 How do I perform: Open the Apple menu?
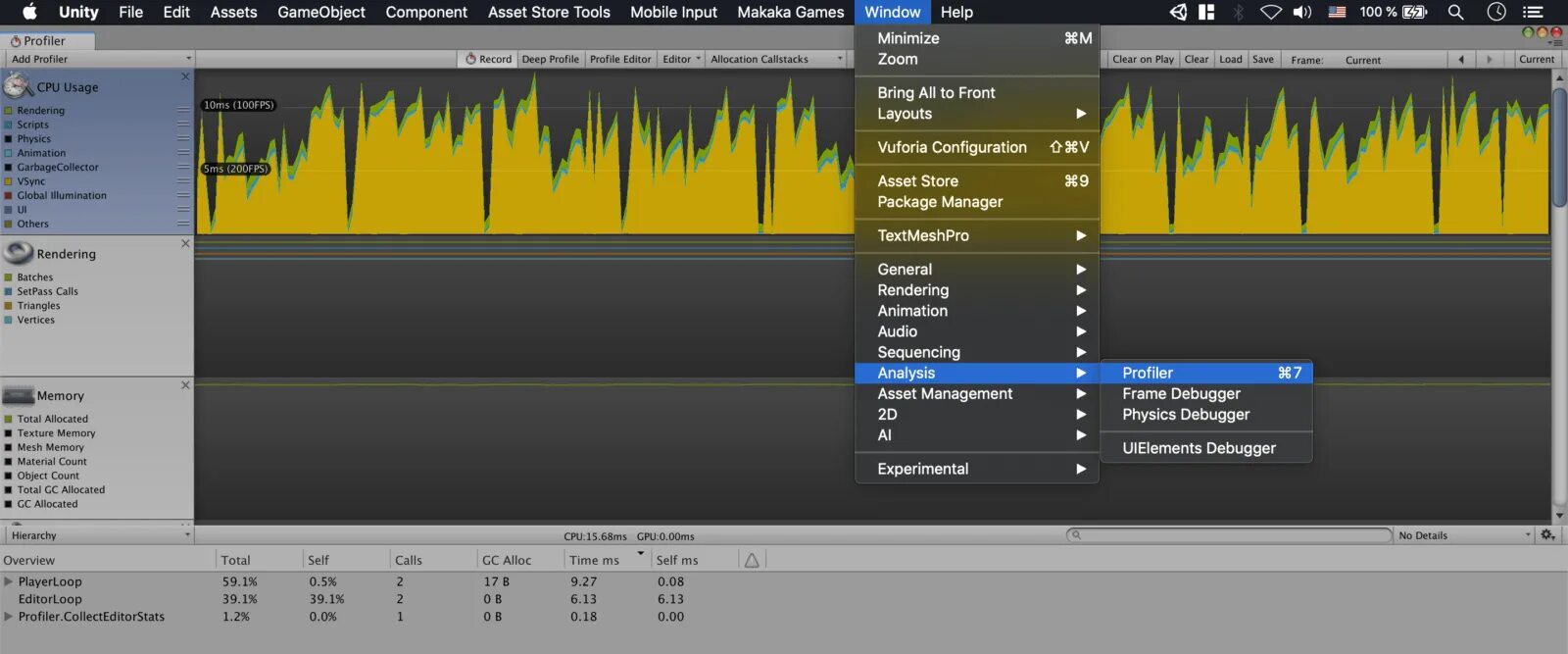29,12
